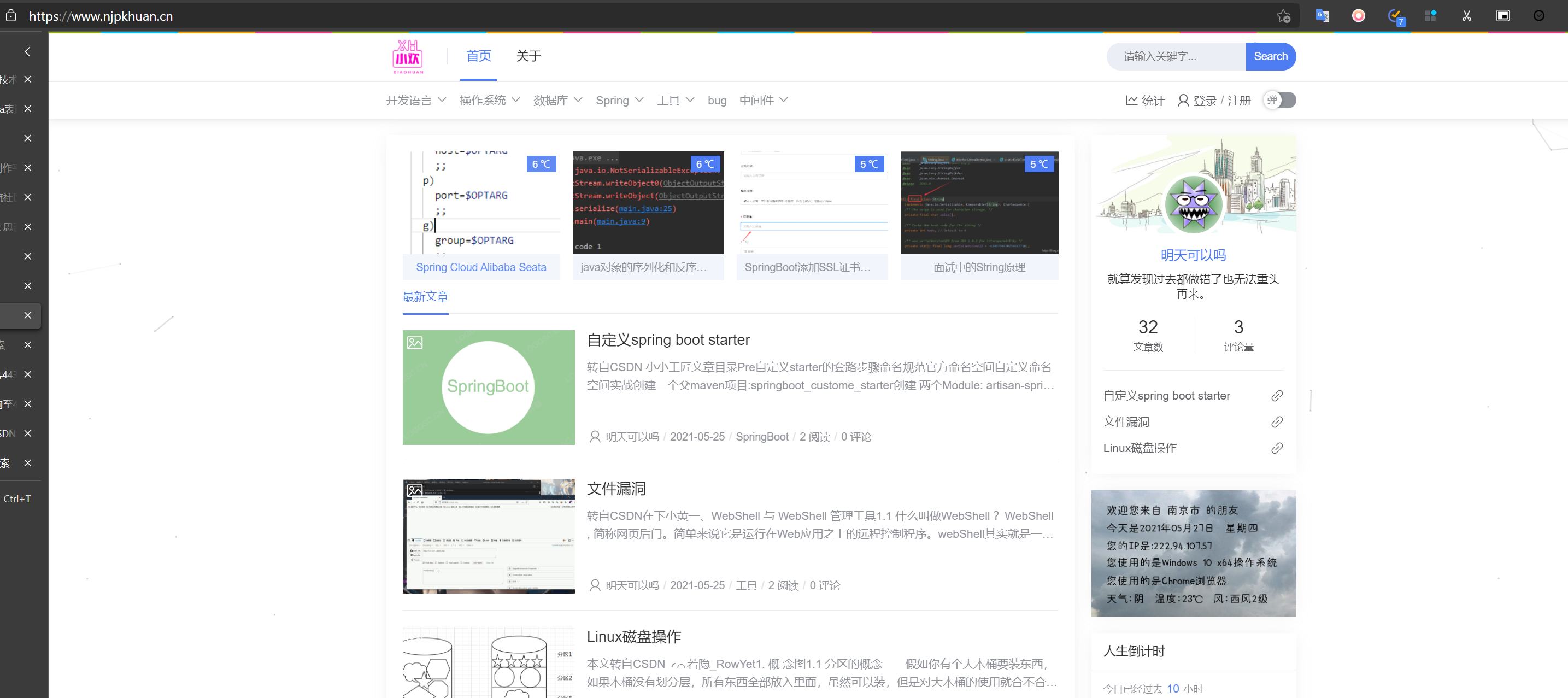Click the add-to-favorites star icon
Viewport: 1568px width, 698px height.
click(x=1283, y=16)
